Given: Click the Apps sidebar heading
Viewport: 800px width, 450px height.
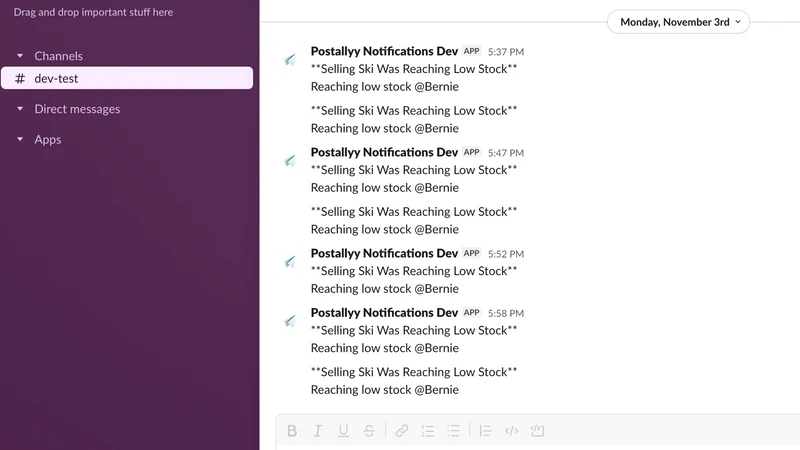Looking at the screenshot, I should (48, 139).
